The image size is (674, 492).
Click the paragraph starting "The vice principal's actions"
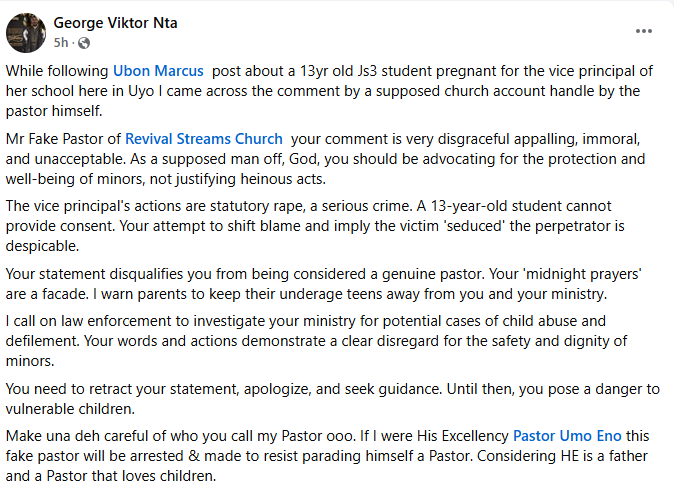click(300, 225)
